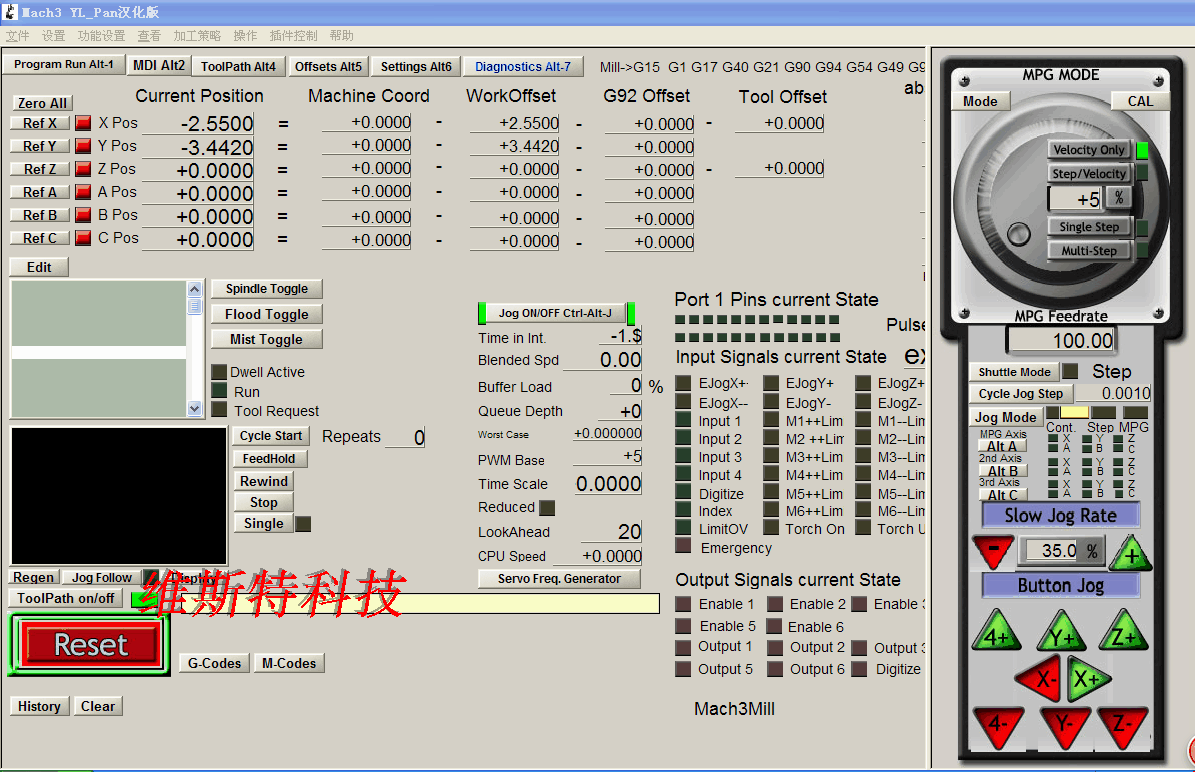Click the red Y- jog arrow
This screenshot has width=1195, height=772.
coord(1063,726)
